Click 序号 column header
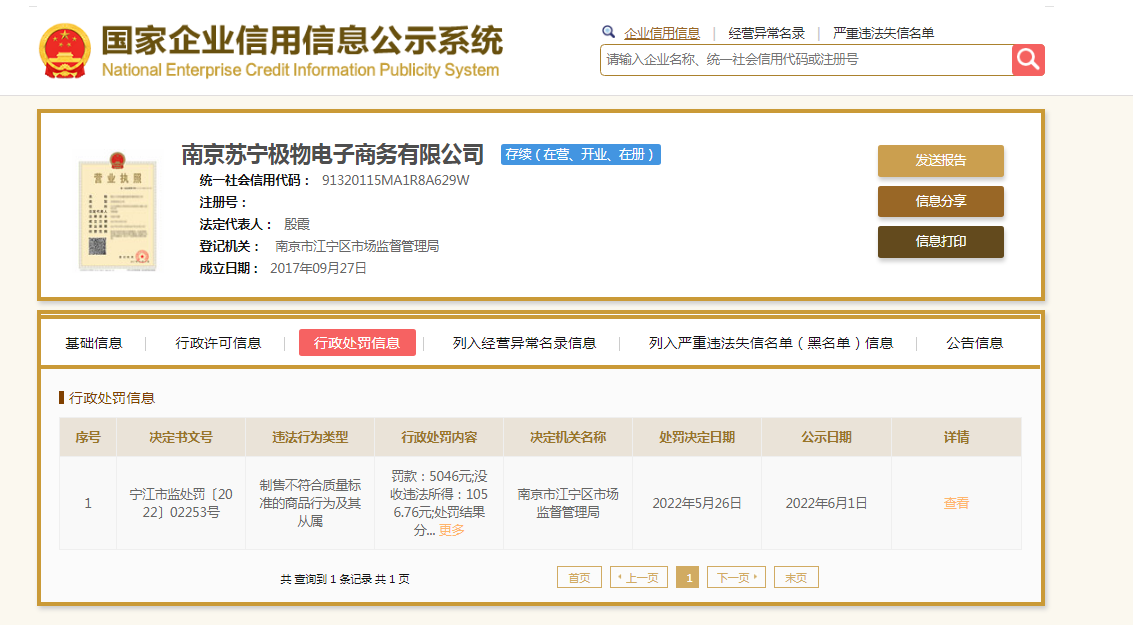This screenshot has height=625, width=1133. [88, 437]
